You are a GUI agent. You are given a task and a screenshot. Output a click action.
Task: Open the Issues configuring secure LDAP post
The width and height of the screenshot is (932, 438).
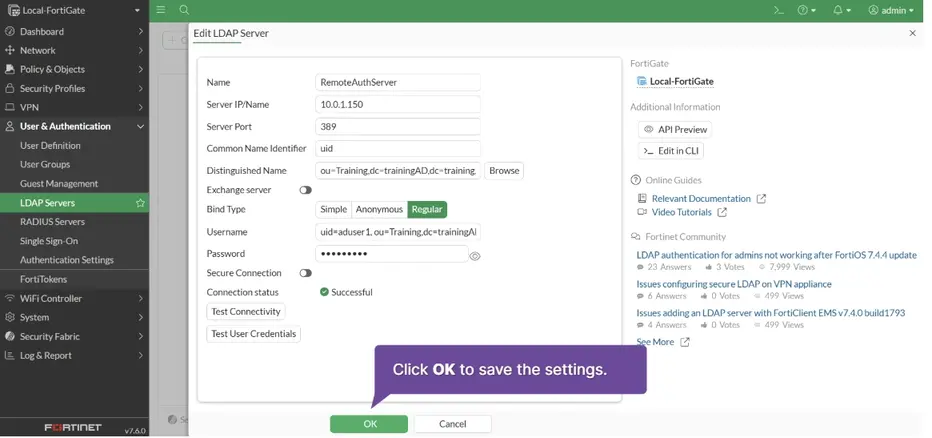734,284
